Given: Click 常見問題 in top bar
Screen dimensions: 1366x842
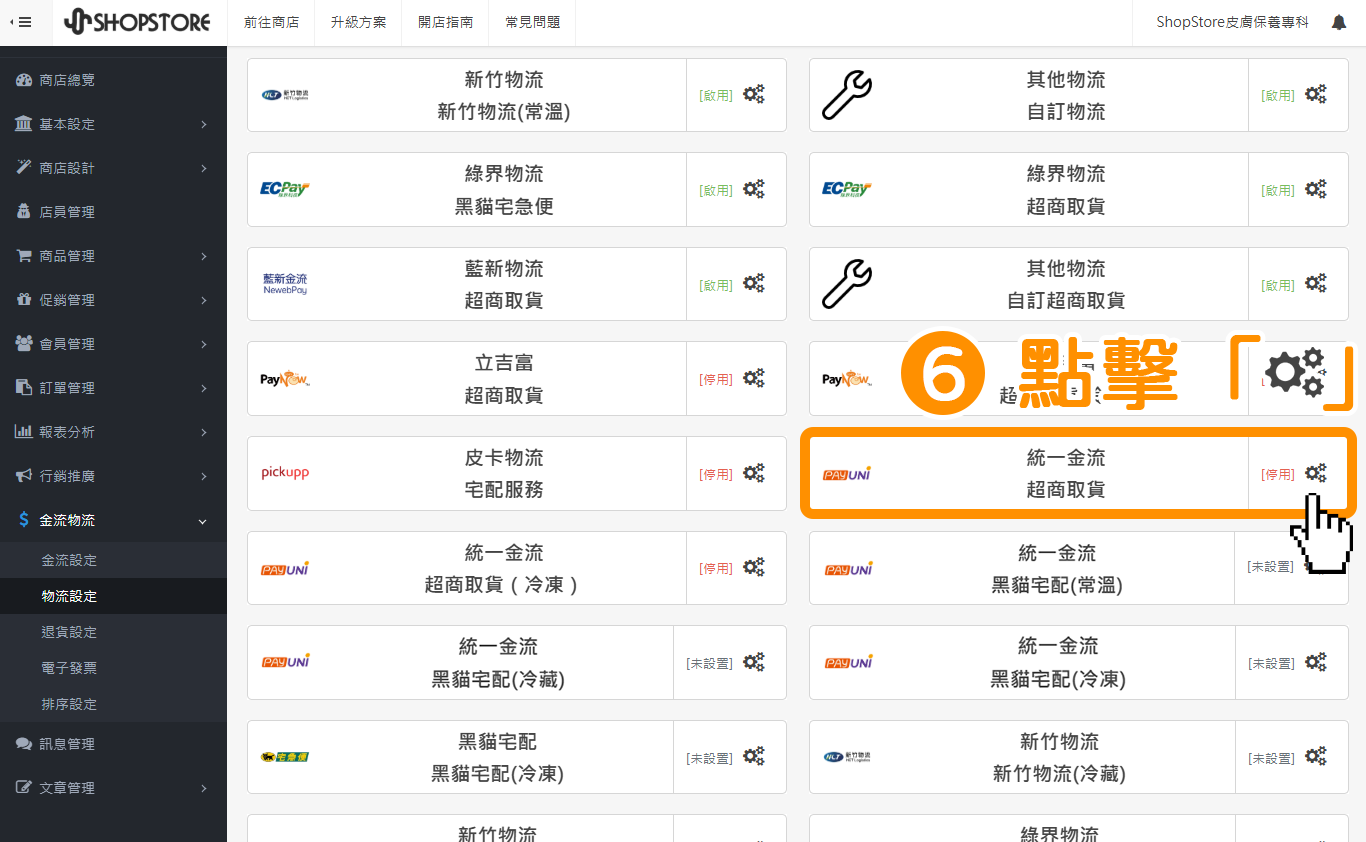Looking at the screenshot, I should (x=532, y=22).
